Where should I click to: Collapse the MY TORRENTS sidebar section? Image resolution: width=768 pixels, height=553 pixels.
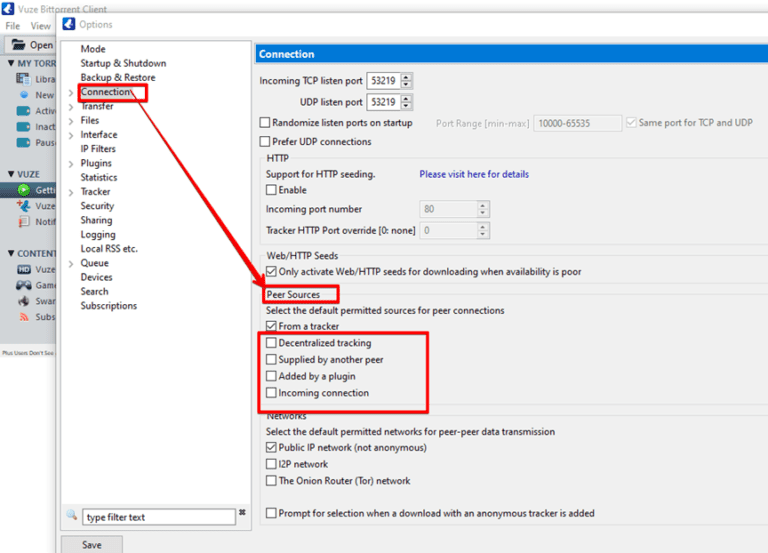[x=9, y=63]
